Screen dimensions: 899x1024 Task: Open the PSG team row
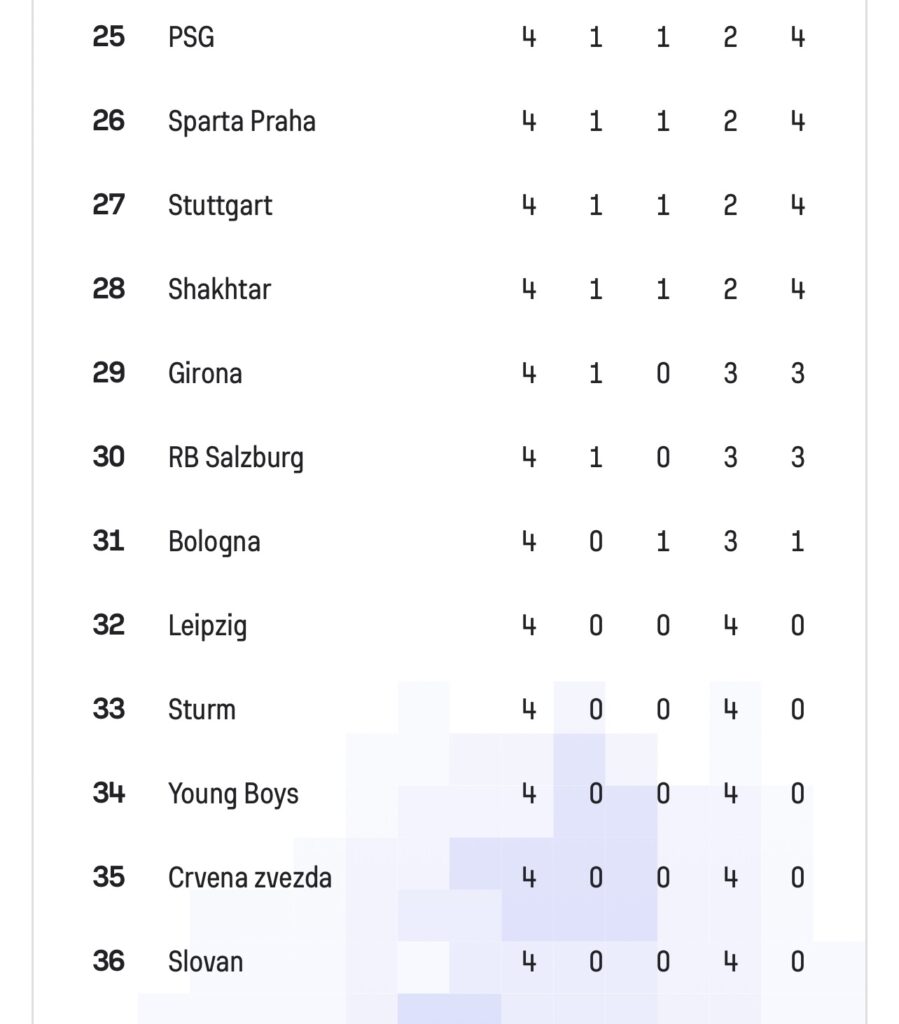[x=449, y=37]
